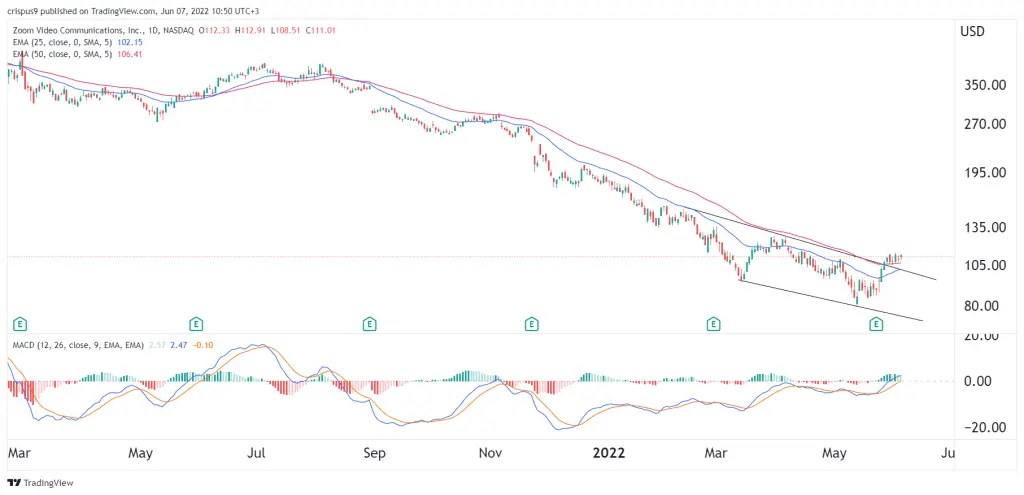The width and height of the screenshot is (1024, 495).
Task: Click the TradingView logo at the bottom
Action: tap(40, 483)
